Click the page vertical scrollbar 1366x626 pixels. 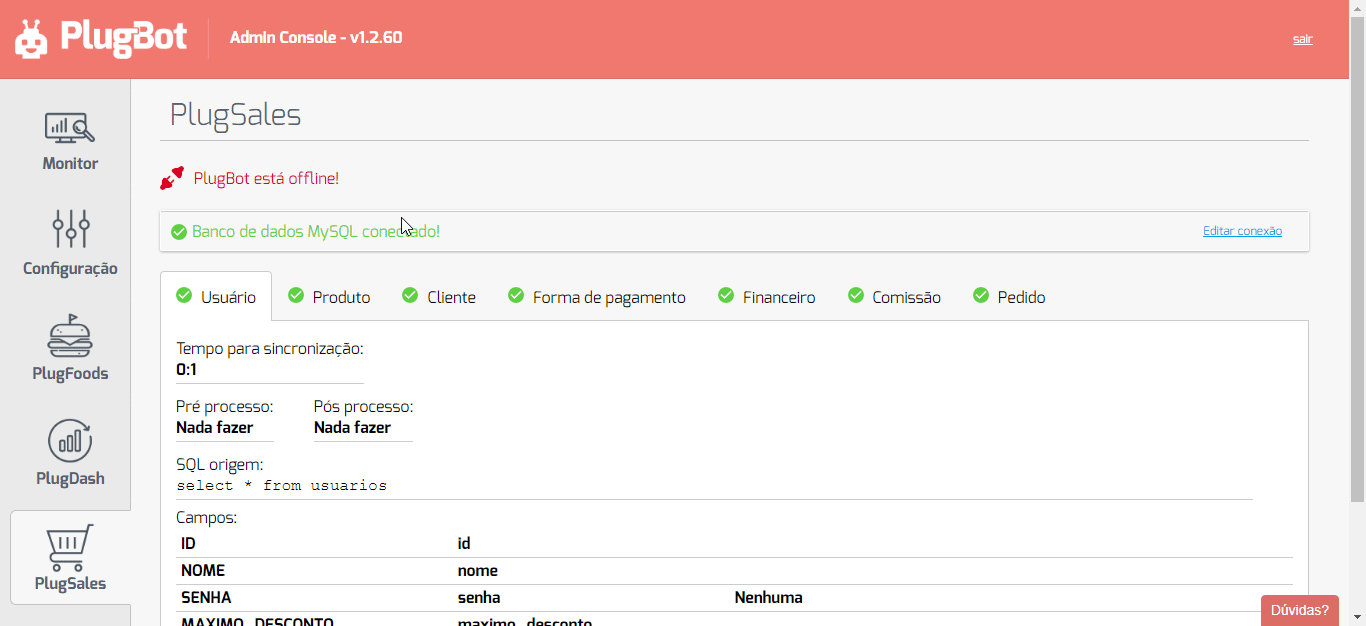point(1357,260)
